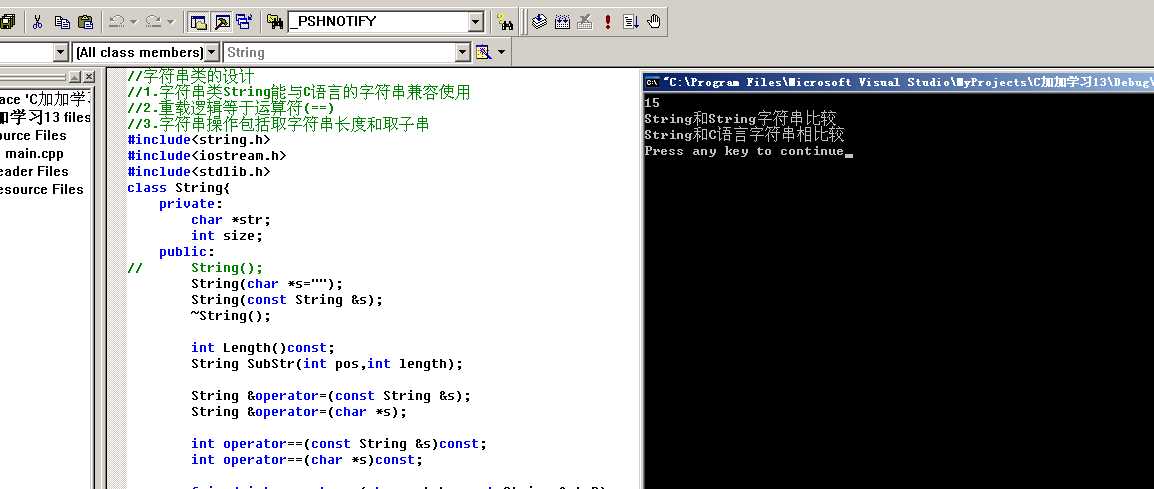1154x489 pixels.
Task: Expand the String members combo arrow
Action: tap(462, 52)
